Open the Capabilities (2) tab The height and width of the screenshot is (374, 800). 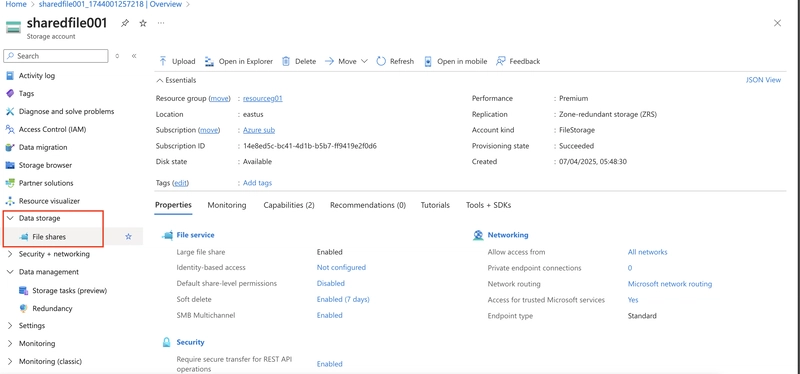[x=289, y=205]
